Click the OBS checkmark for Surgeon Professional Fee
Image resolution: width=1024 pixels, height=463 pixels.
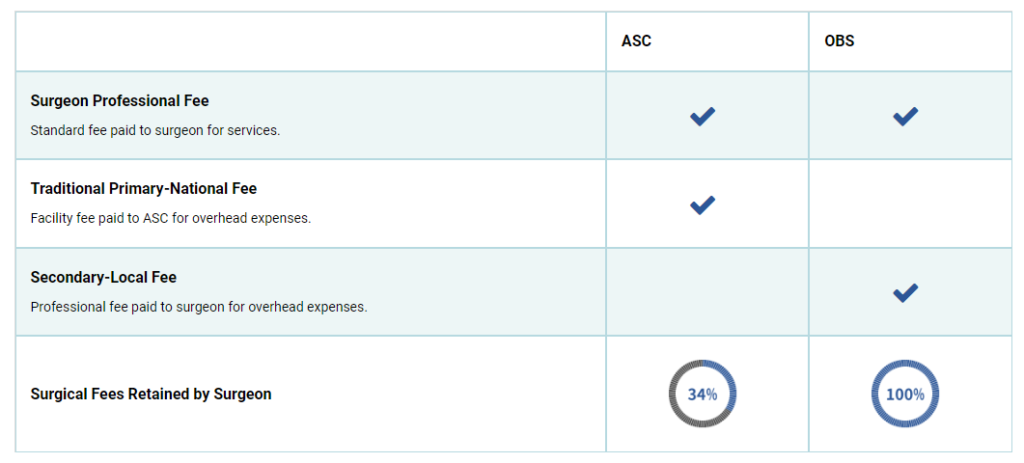click(905, 117)
